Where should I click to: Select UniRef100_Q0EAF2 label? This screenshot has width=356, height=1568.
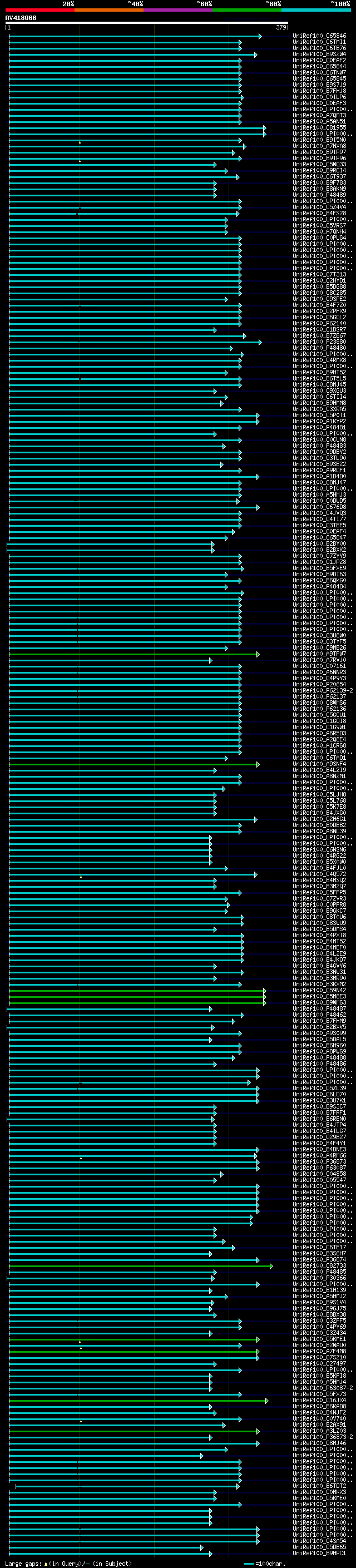click(319, 60)
